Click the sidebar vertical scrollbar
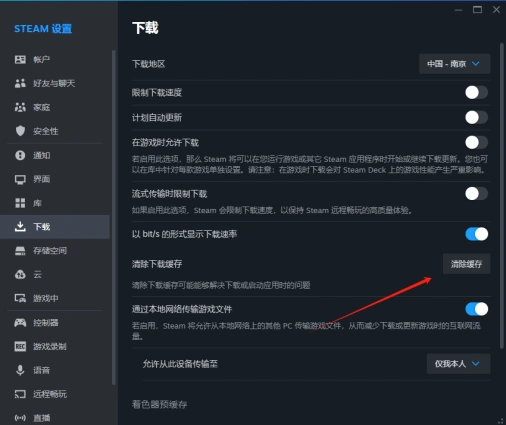This screenshot has width=506, height=425. point(114,217)
